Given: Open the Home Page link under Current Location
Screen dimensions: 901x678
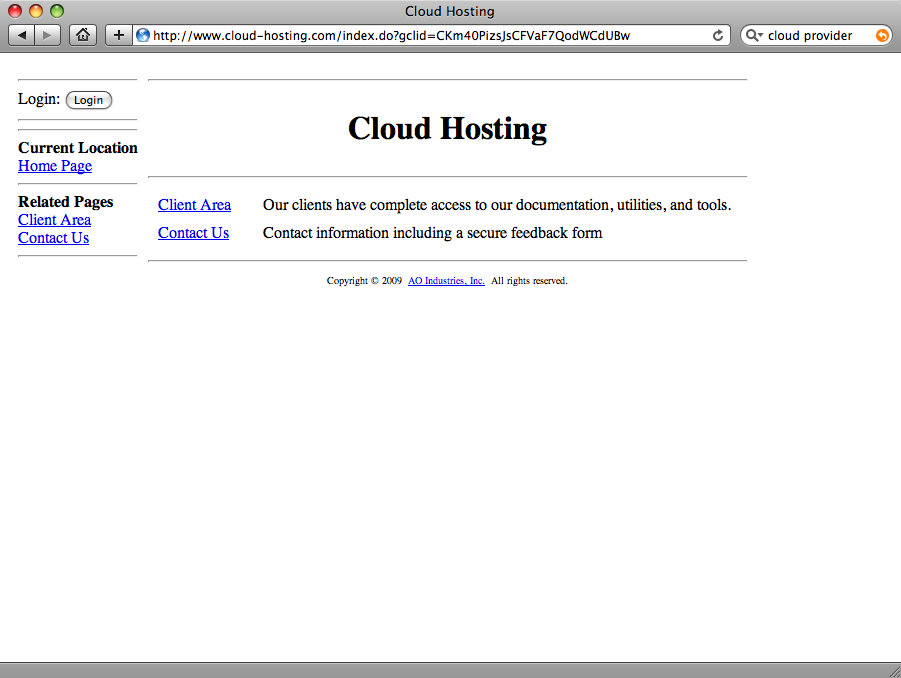Looking at the screenshot, I should click(55, 166).
